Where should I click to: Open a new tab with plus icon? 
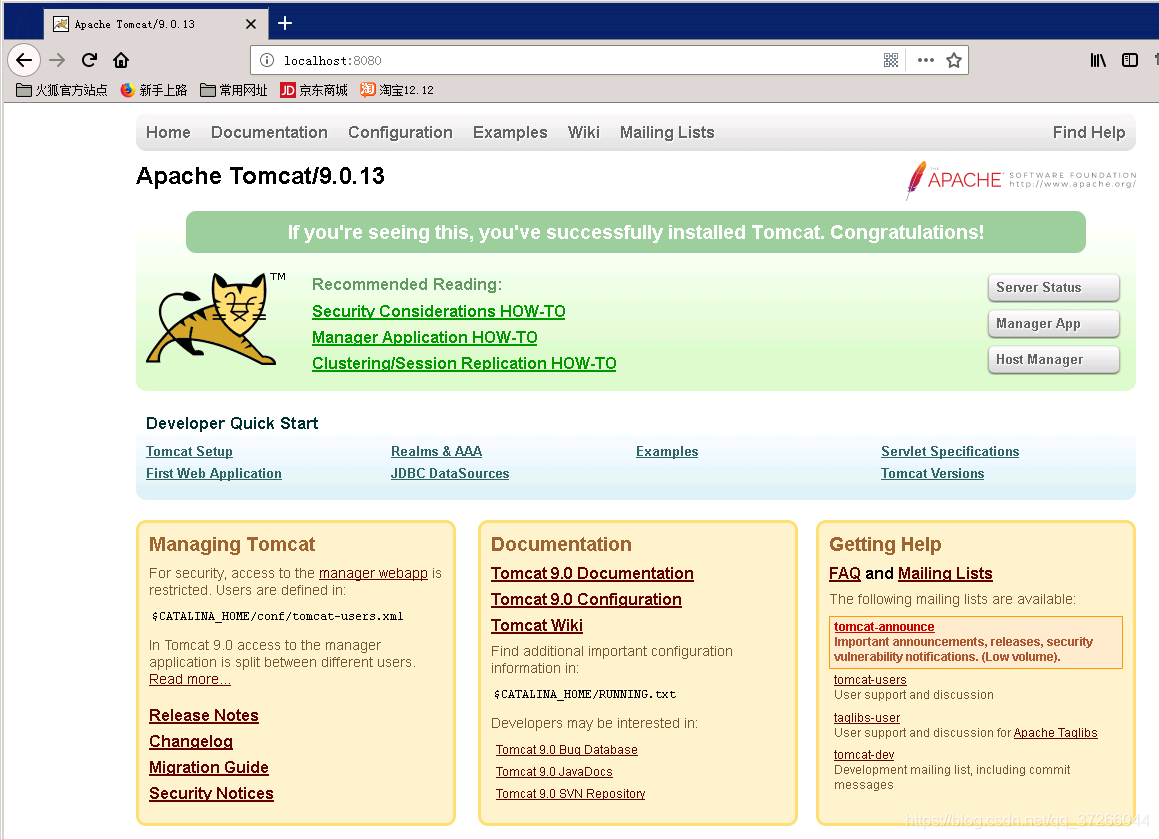(x=285, y=24)
